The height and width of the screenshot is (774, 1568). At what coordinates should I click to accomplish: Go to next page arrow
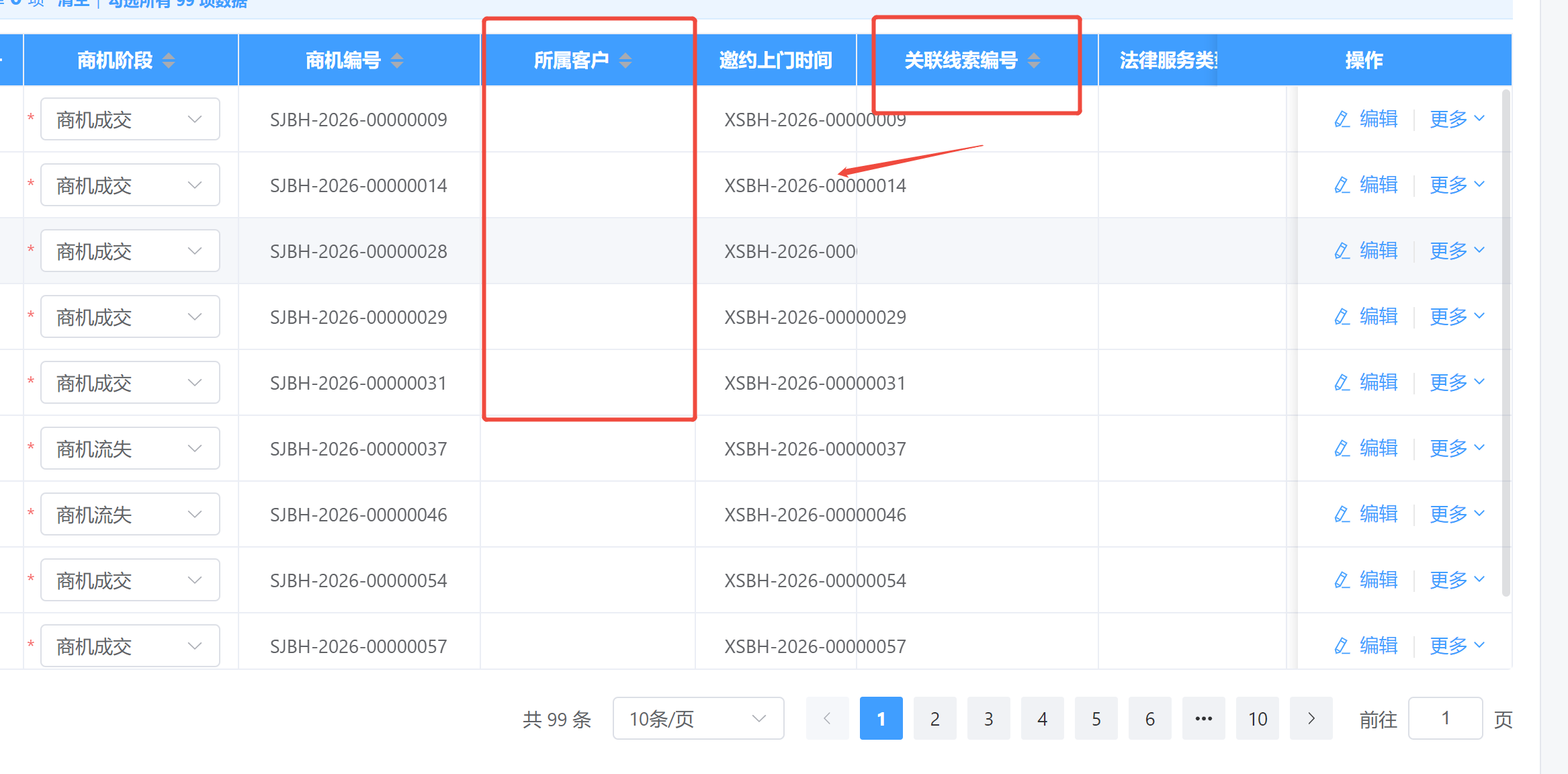click(x=1311, y=718)
